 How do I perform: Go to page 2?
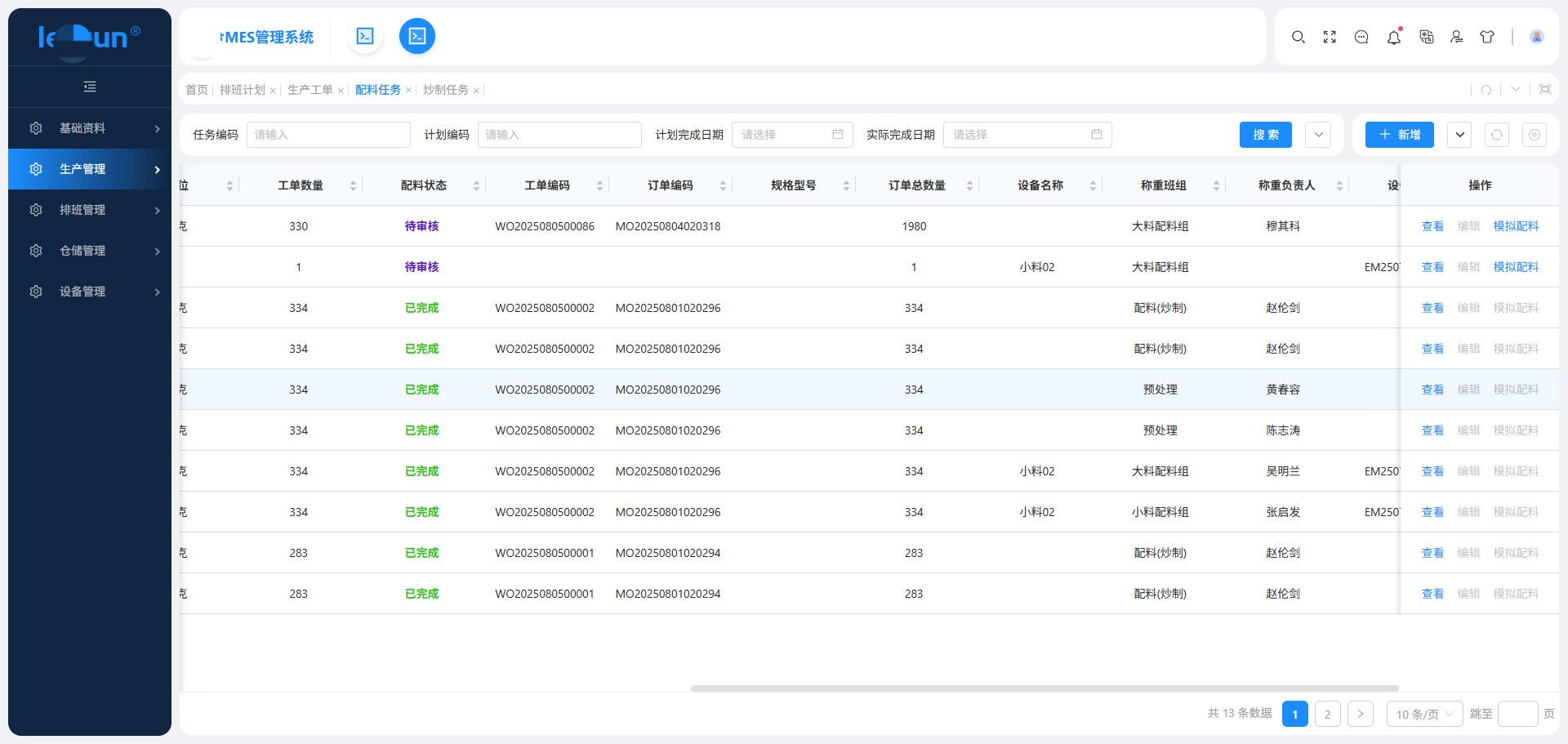[1328, 714]
